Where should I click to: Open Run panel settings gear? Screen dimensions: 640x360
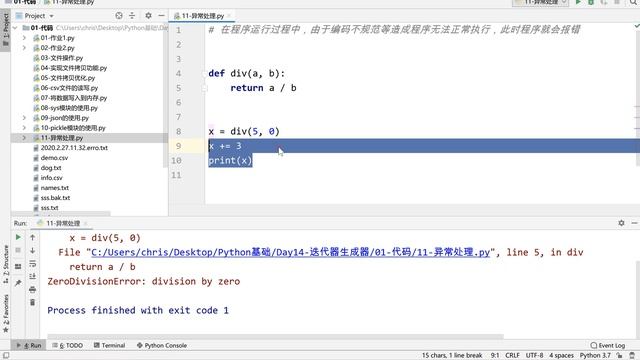pyautogui.click(x=621, y=223)
